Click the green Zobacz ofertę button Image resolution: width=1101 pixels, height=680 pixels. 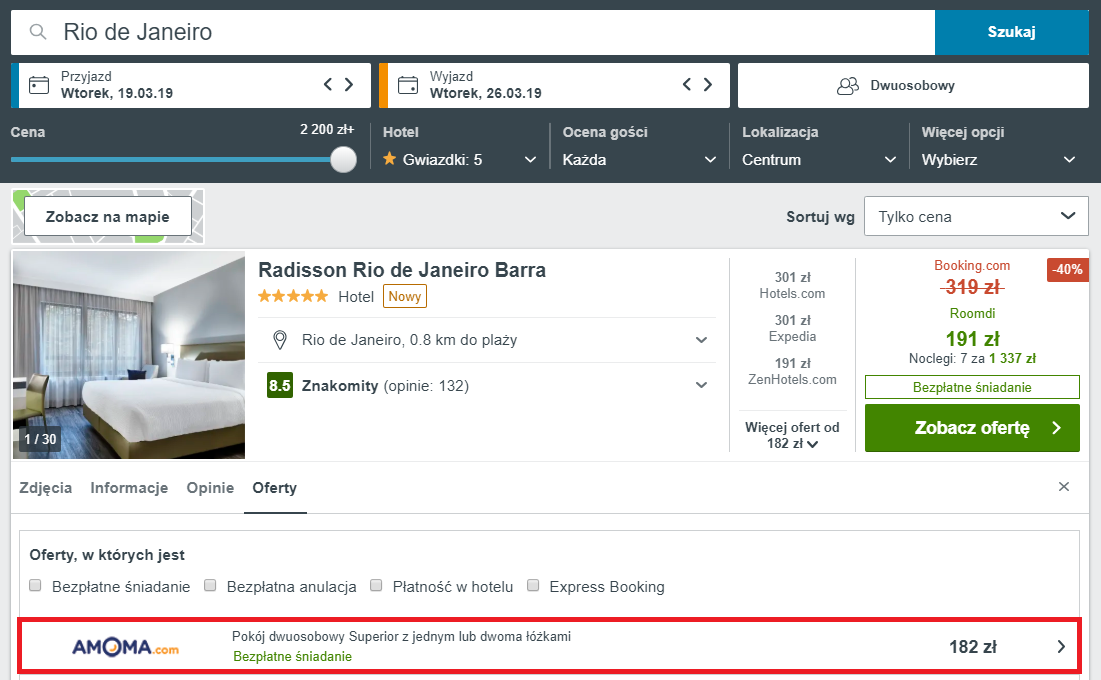coord(972,428)
